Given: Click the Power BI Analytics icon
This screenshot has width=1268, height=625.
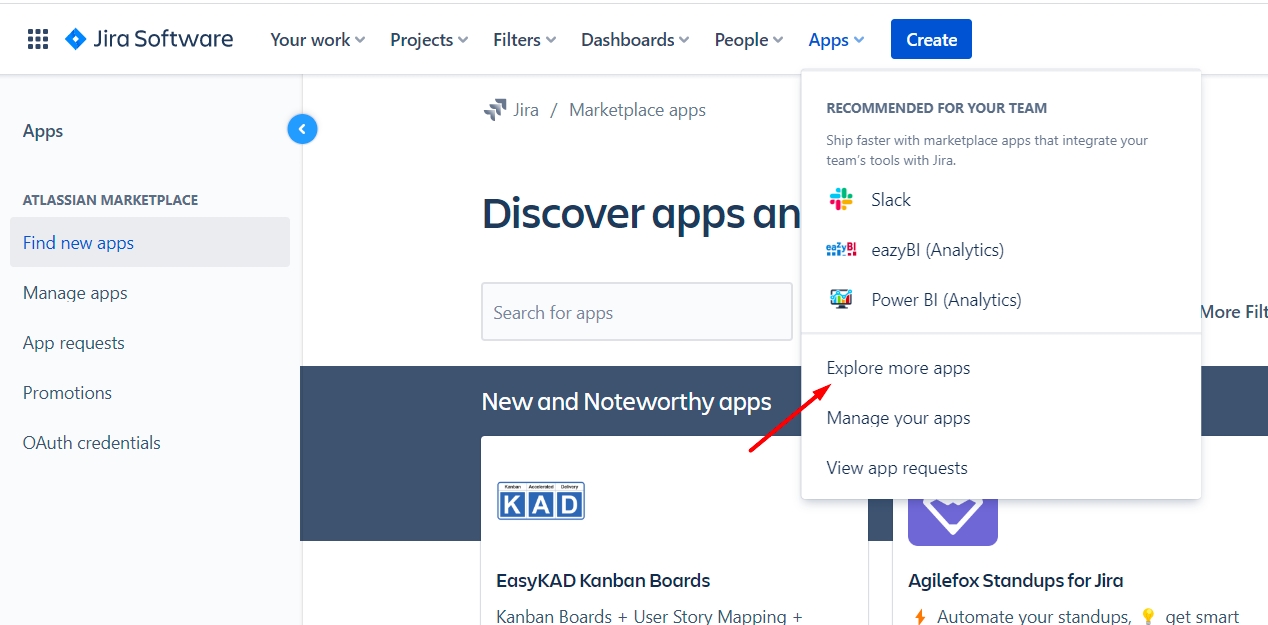Looking at the screenshot, I should [x=841, y=299].
